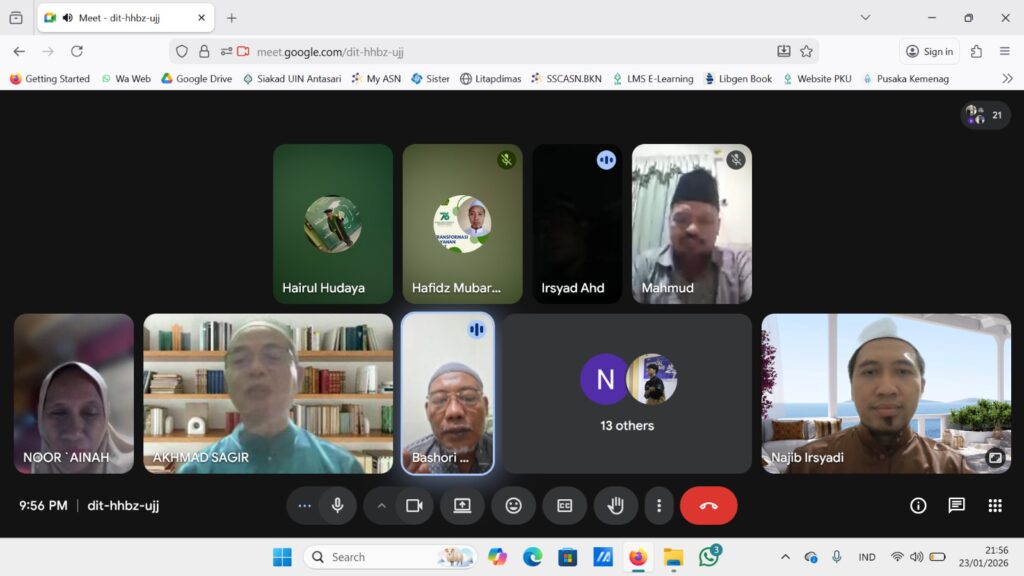Open Siakad UIN Antasari bookmark
Image resolution: width=1024 pixels, height=576 pixels.
click(x=292, y=78)
